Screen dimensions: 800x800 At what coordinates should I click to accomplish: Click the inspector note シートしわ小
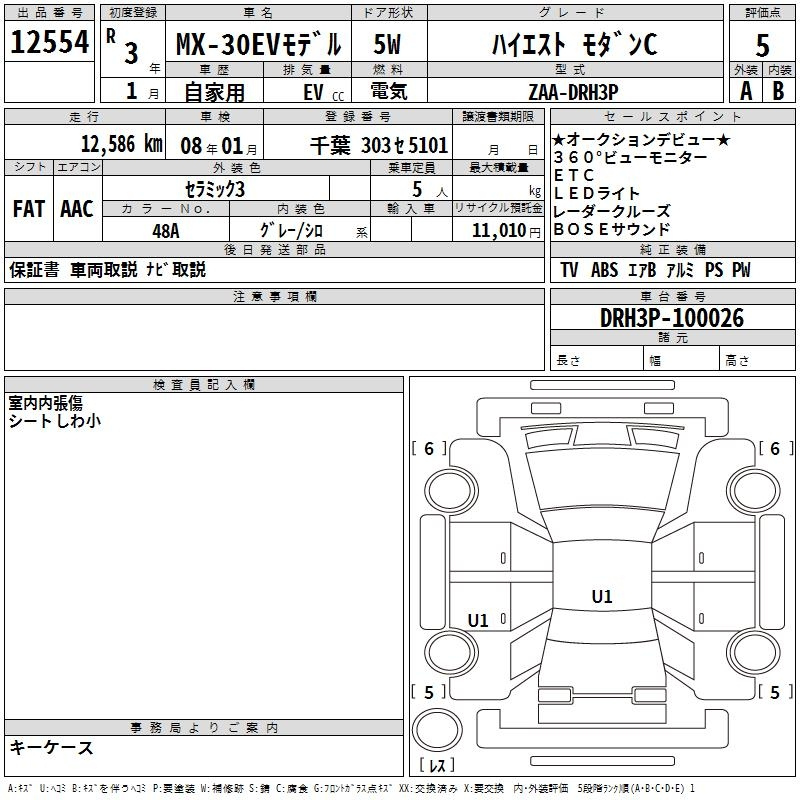coord(55,421)
